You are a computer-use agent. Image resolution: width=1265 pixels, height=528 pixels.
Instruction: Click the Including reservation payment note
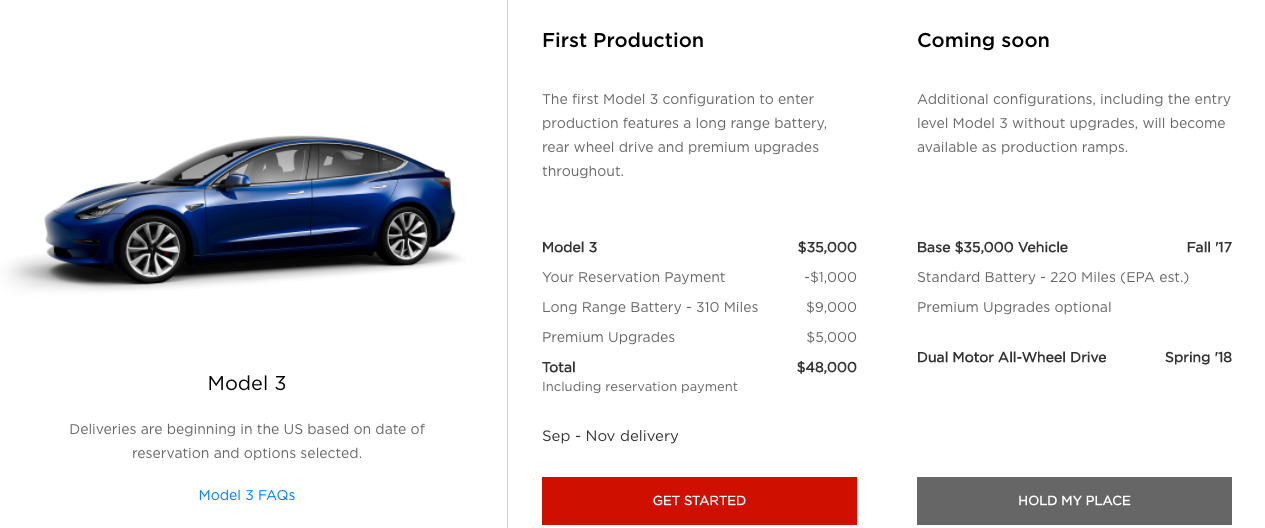(x=640, y=386)
